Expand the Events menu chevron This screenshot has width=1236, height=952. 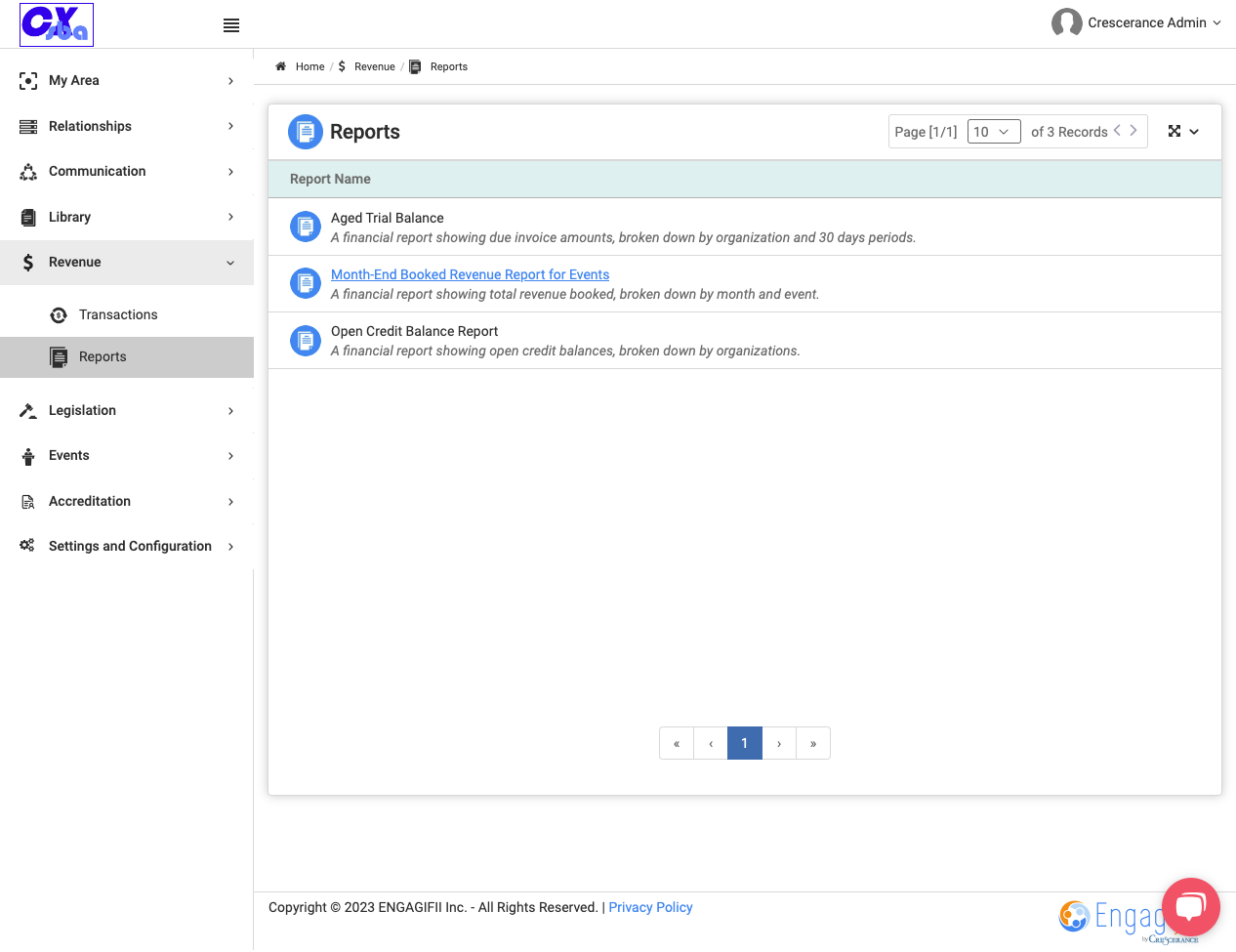[230, 456]
